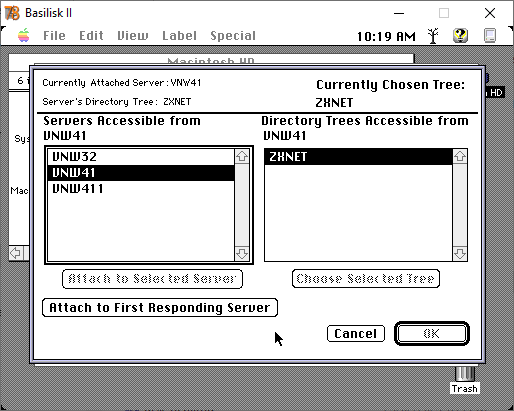Click directory trees list scroll down arrow
The image size is (514, 411).
click(x=460, y=254)
